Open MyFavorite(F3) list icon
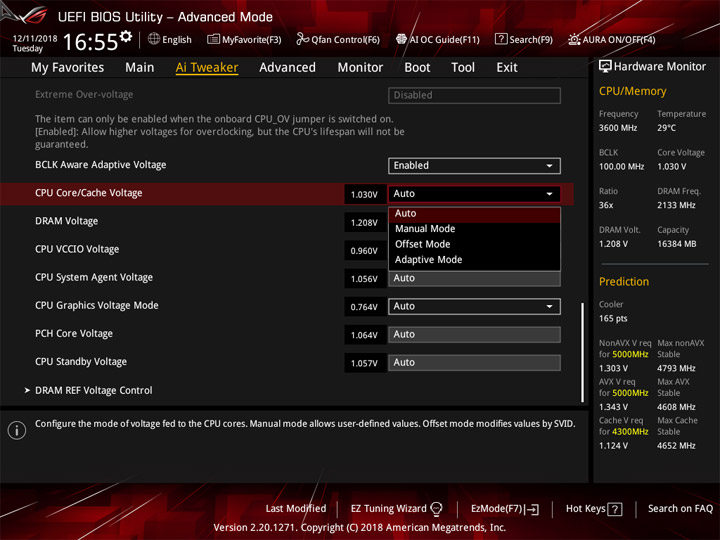The image size is (720, 540). pyautogui.click(x=213, y=39)
